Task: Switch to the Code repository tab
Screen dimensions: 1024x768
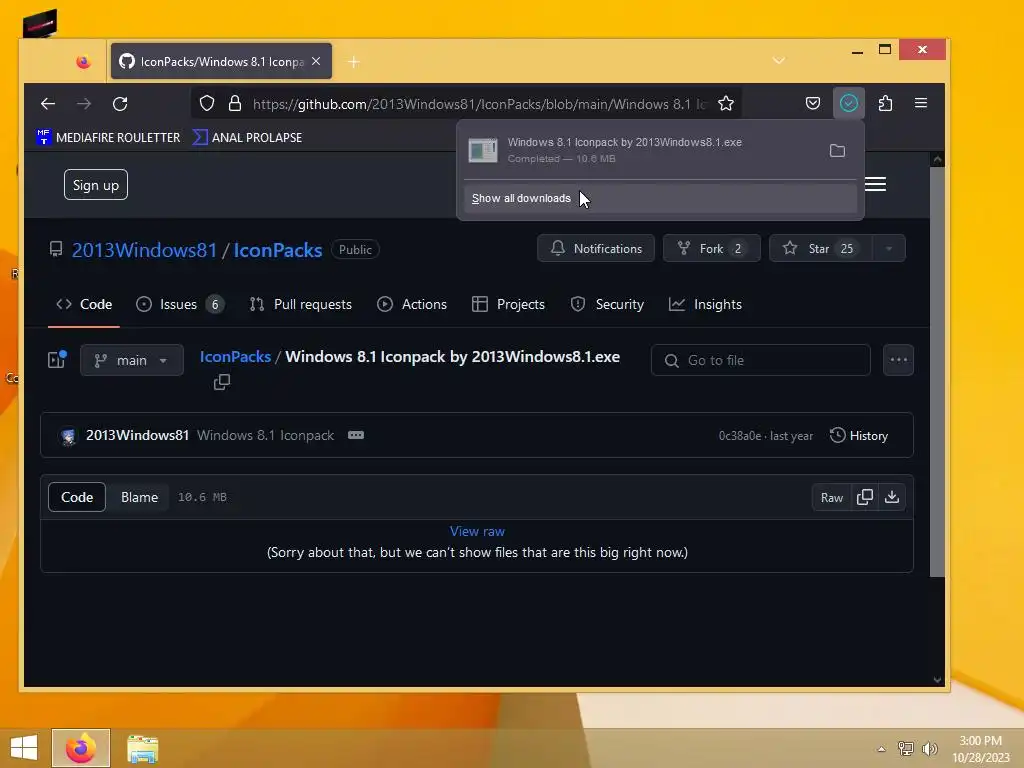Action: click(x=84, y=304)
